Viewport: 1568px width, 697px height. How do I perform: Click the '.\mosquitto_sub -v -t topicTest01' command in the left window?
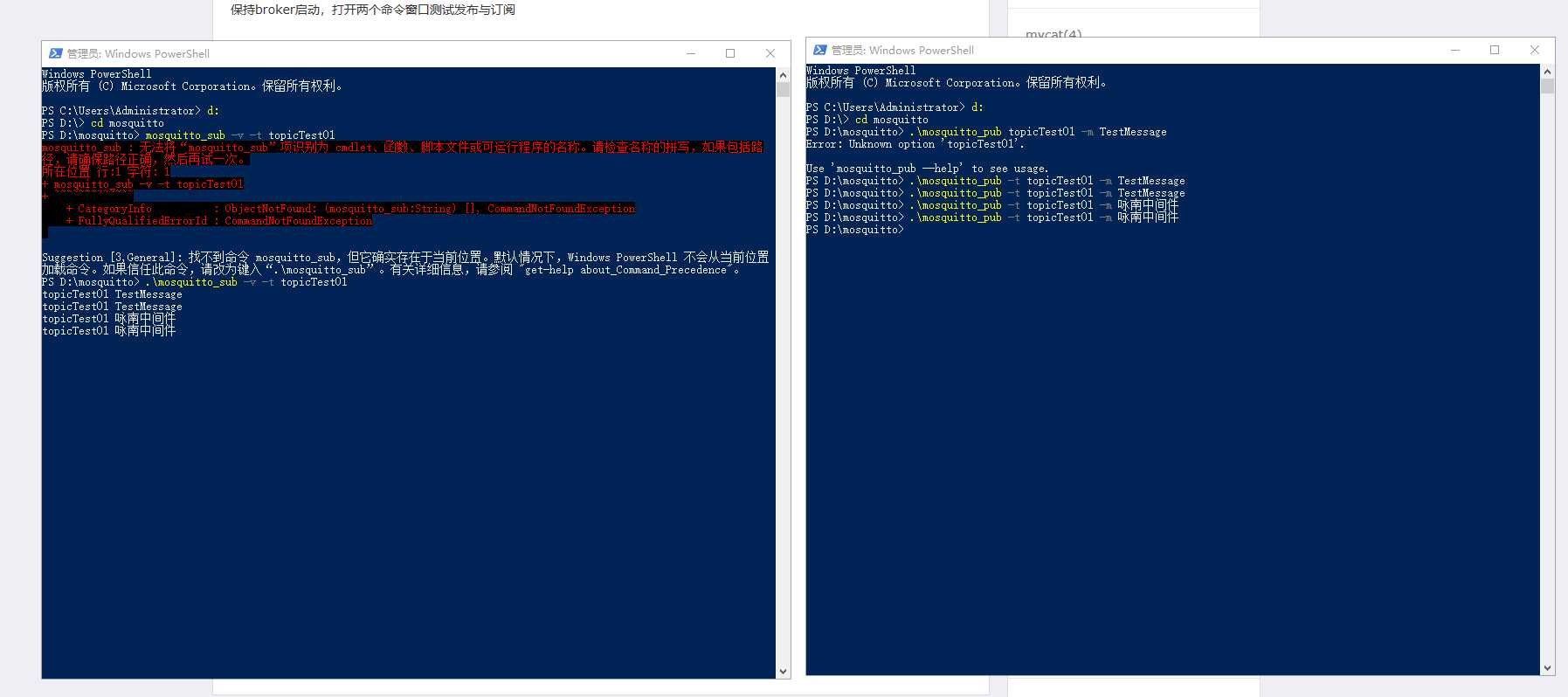tap(246, 282)
